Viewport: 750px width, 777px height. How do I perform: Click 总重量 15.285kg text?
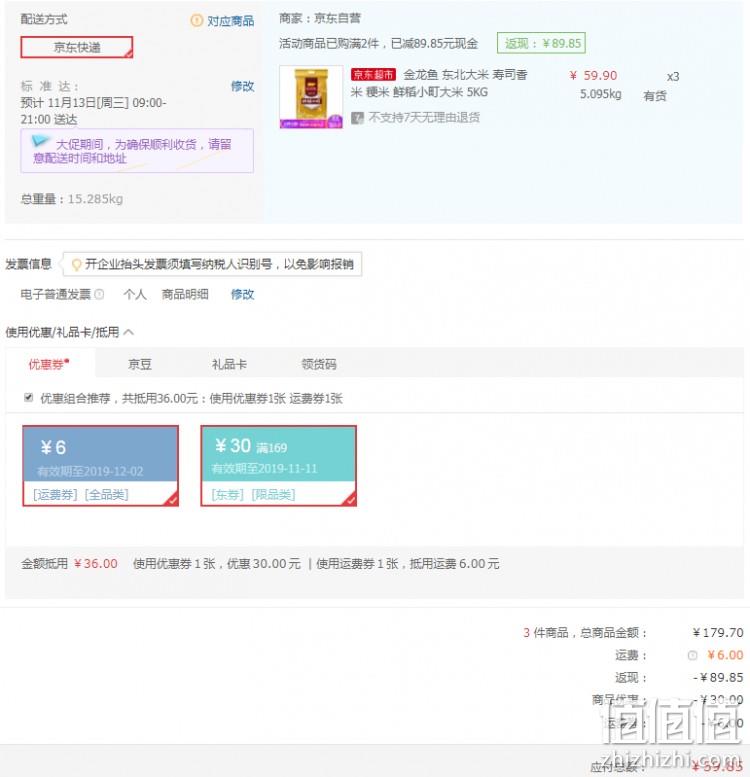point(72,199)
